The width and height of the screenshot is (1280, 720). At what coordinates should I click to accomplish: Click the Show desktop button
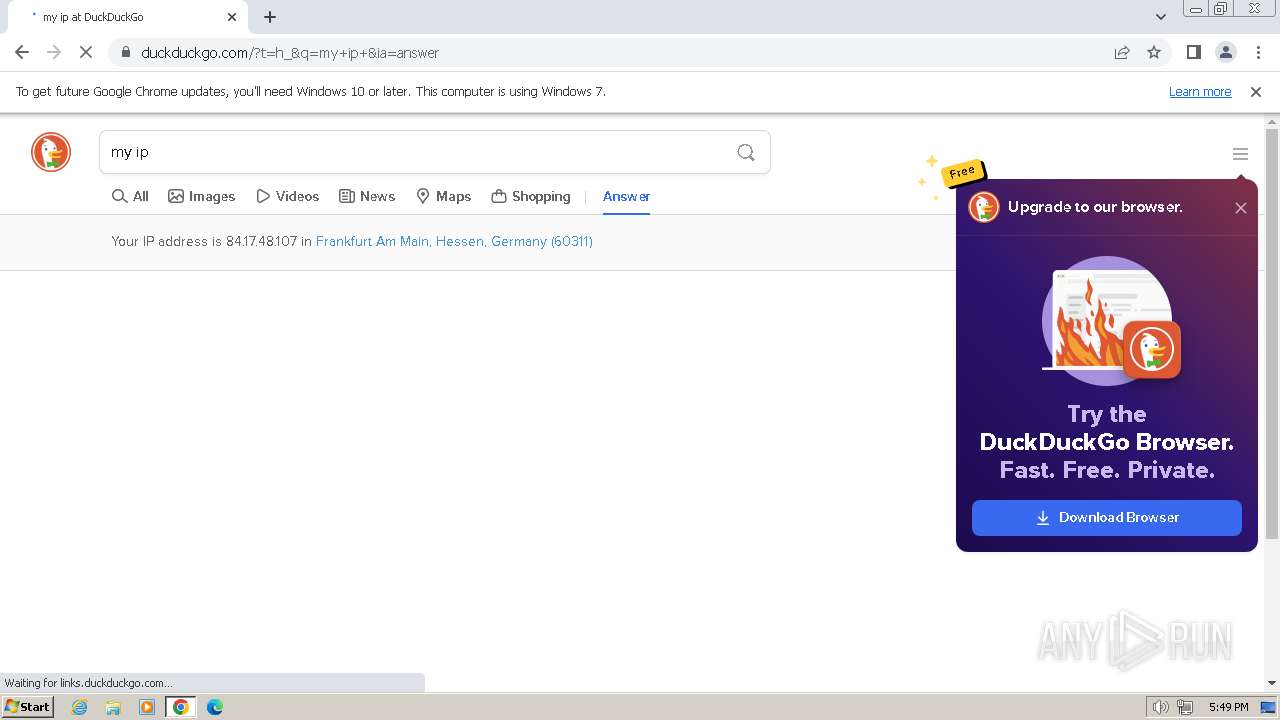click(x=1270, y=707)
